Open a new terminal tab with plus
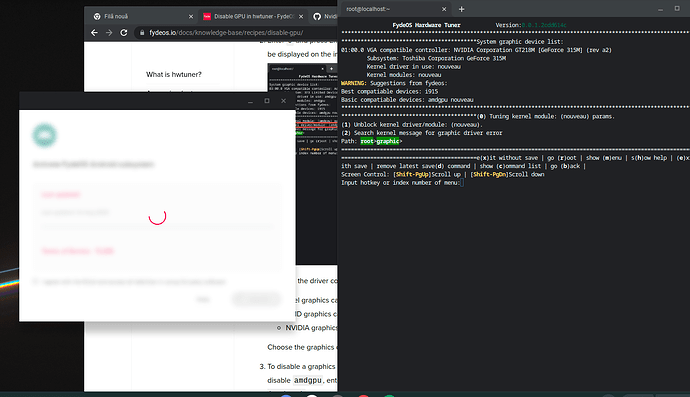This screenshot has height=397, width=690. (461, 9)
